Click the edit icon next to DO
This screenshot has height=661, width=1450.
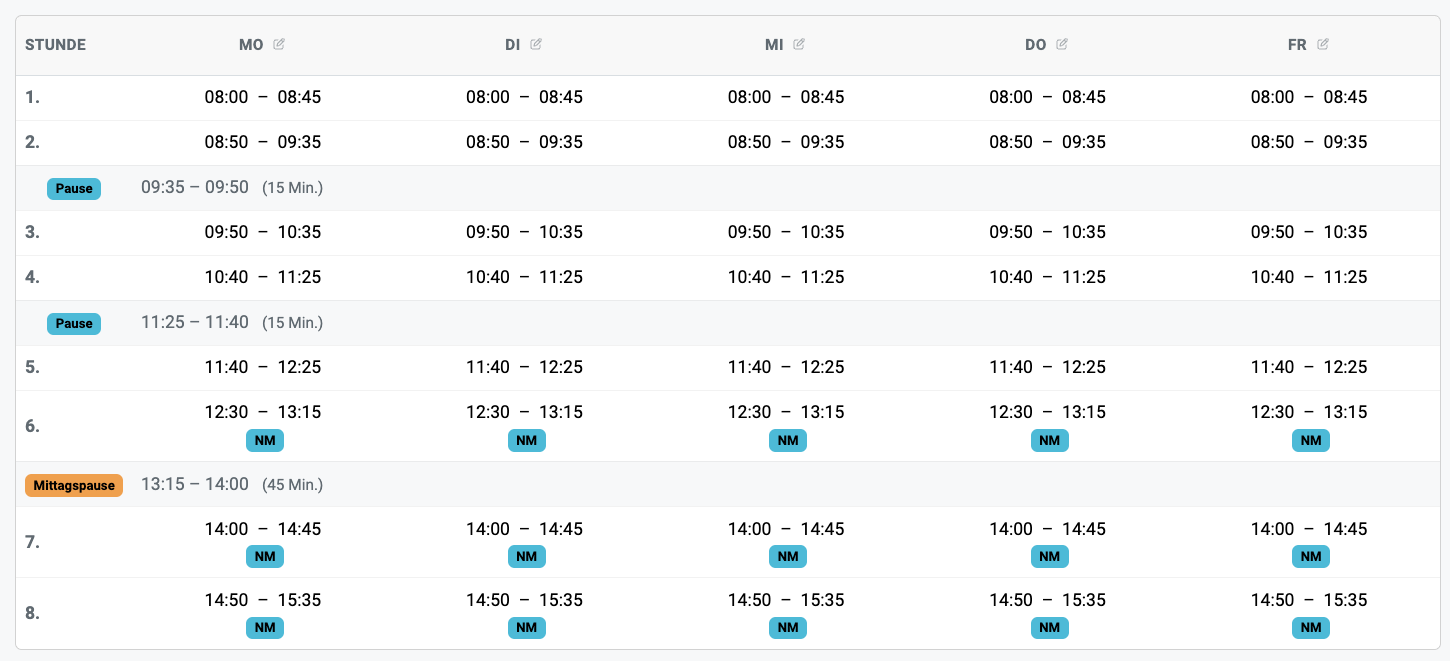click(x=1062, y=45)
